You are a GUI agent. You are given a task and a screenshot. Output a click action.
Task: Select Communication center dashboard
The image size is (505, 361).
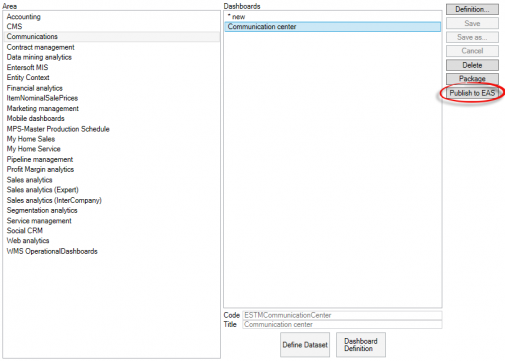click(x=332, y=27)
